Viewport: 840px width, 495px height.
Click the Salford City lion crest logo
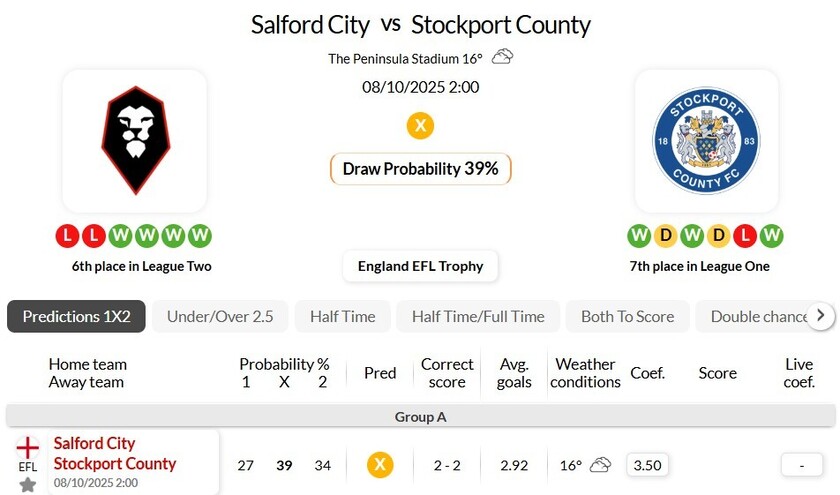(134, 140)
